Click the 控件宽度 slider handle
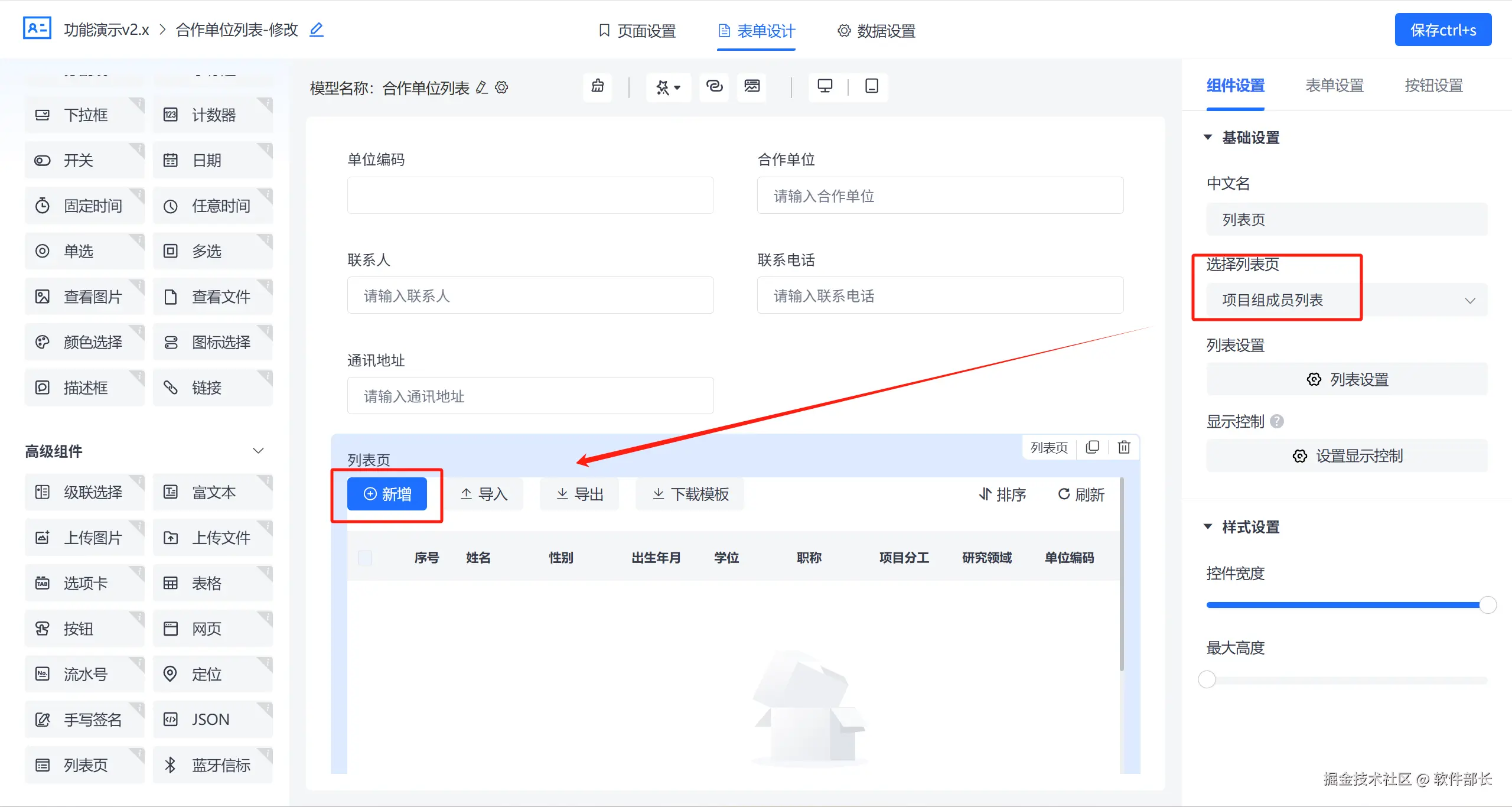The height and width of the screenshot is (807, 1512). click(1488, 605)
